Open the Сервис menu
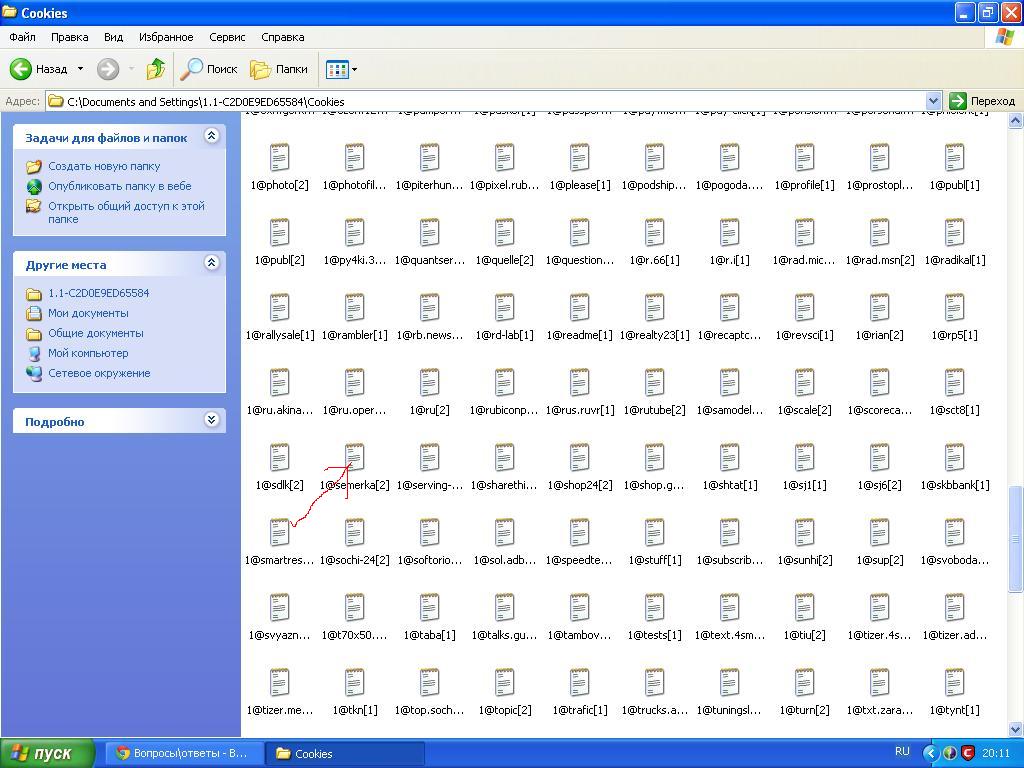This screenshot has width=1024, height=768. pos(227,37)
